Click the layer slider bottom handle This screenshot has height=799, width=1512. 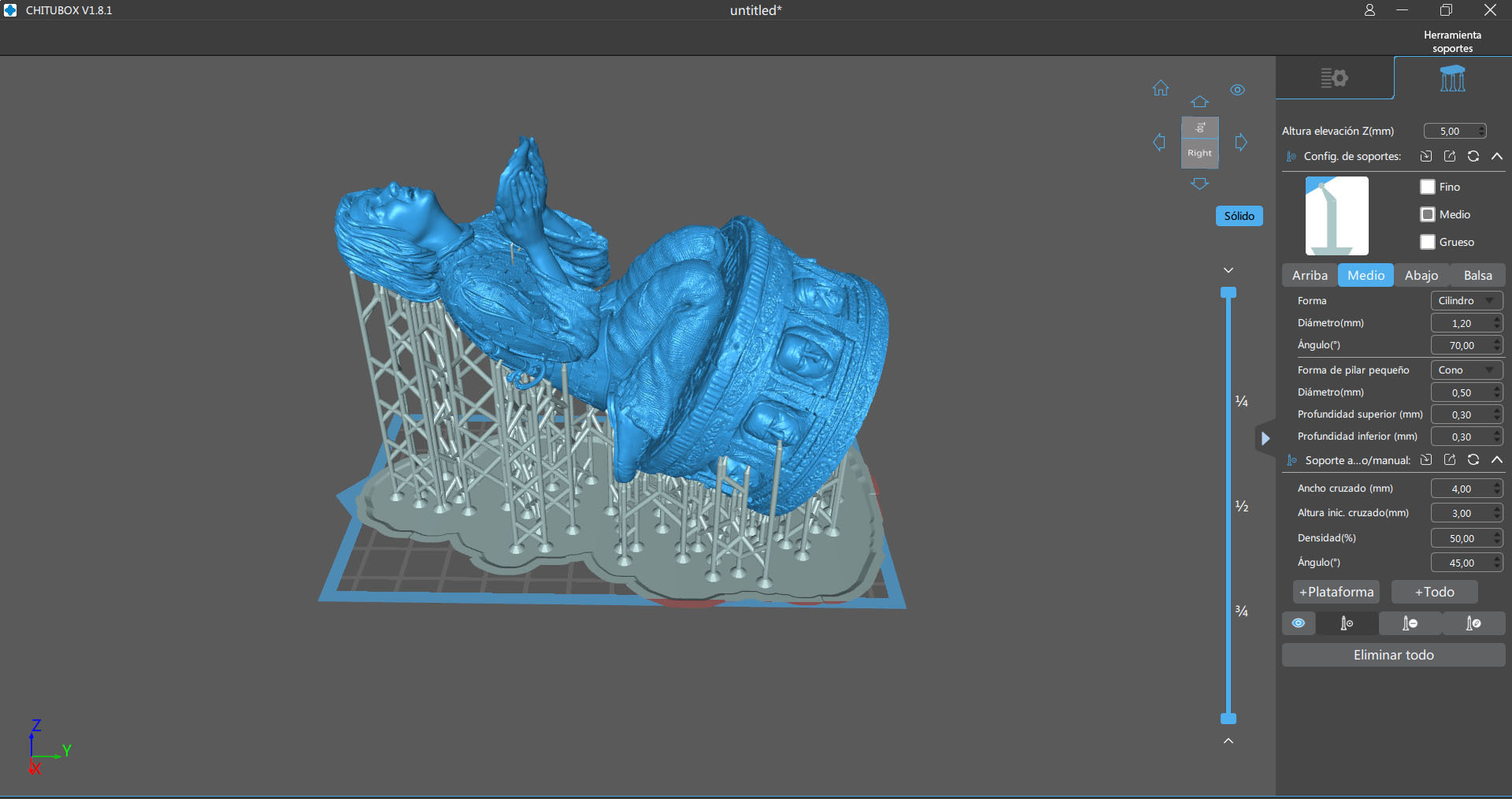(x=1228, y=719)
